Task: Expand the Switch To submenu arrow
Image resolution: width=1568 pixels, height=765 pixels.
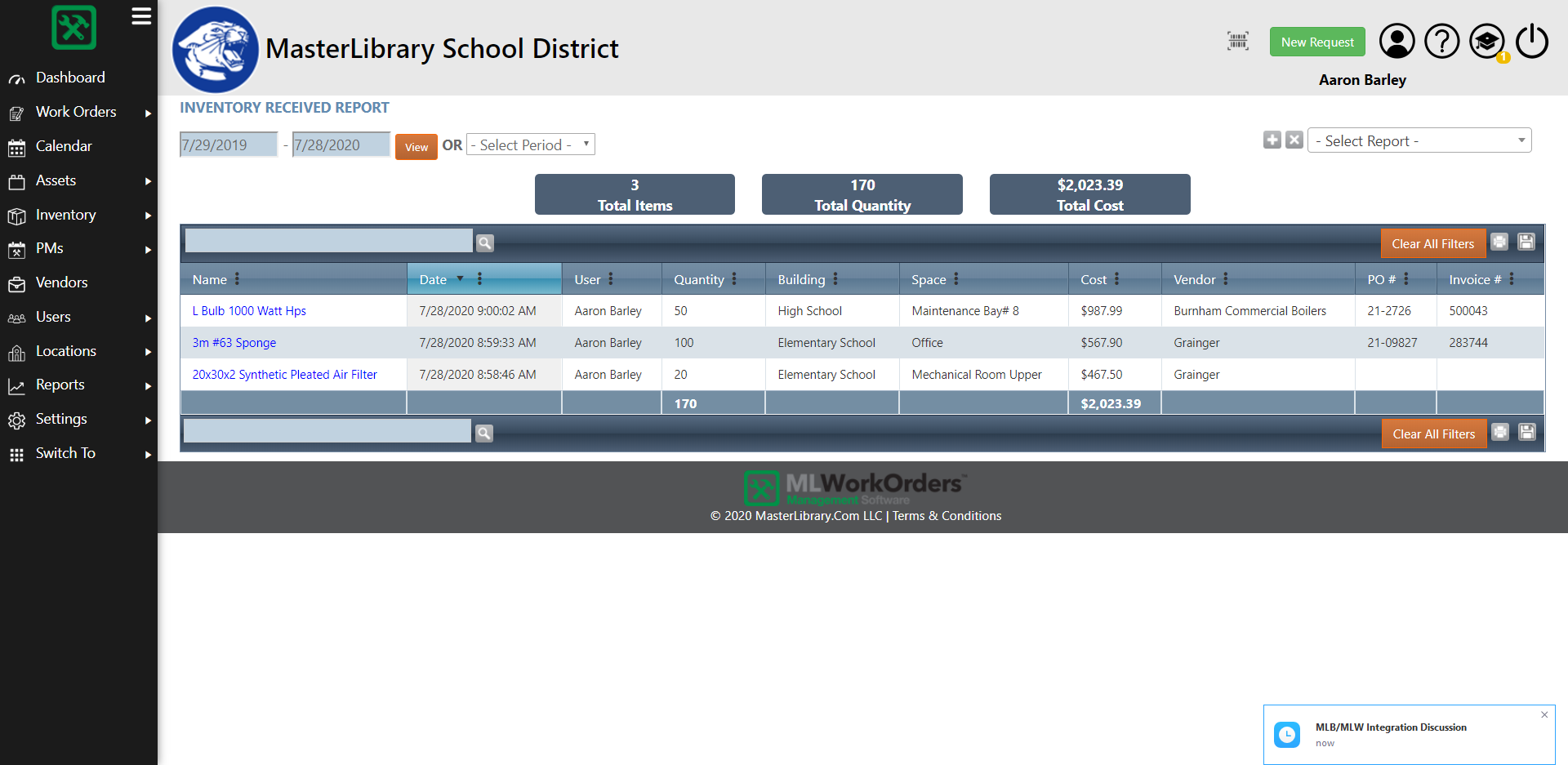Action: [148, 455]
